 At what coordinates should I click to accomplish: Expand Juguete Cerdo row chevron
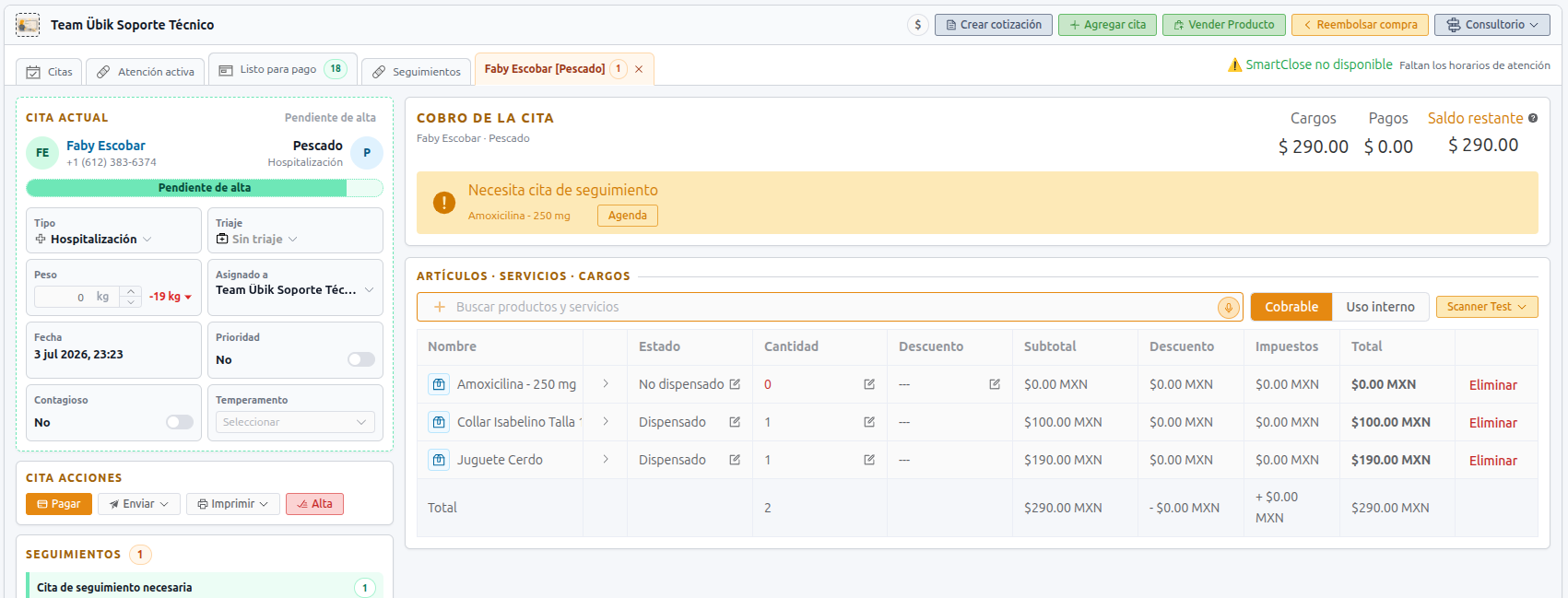606,460
